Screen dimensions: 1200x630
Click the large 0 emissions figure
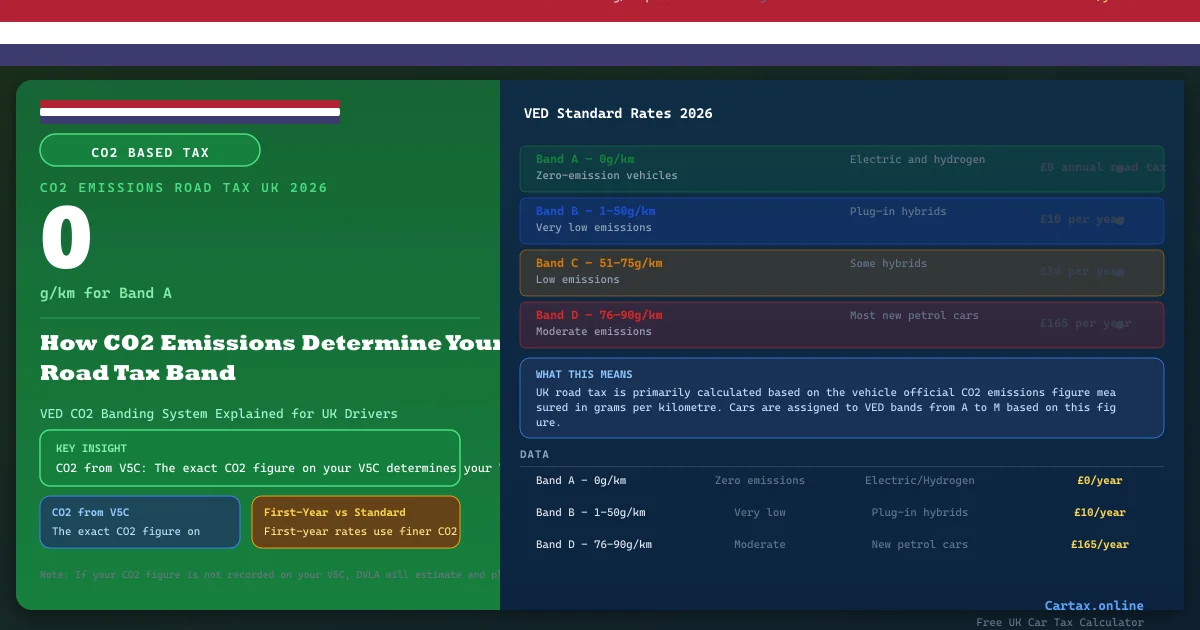[66, 240]
